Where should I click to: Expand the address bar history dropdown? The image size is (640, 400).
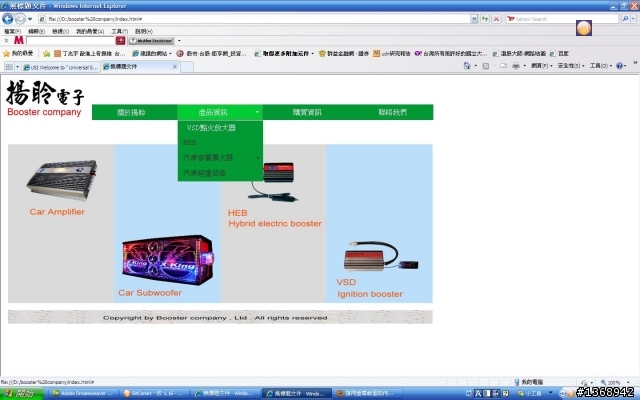click(474, 19)
